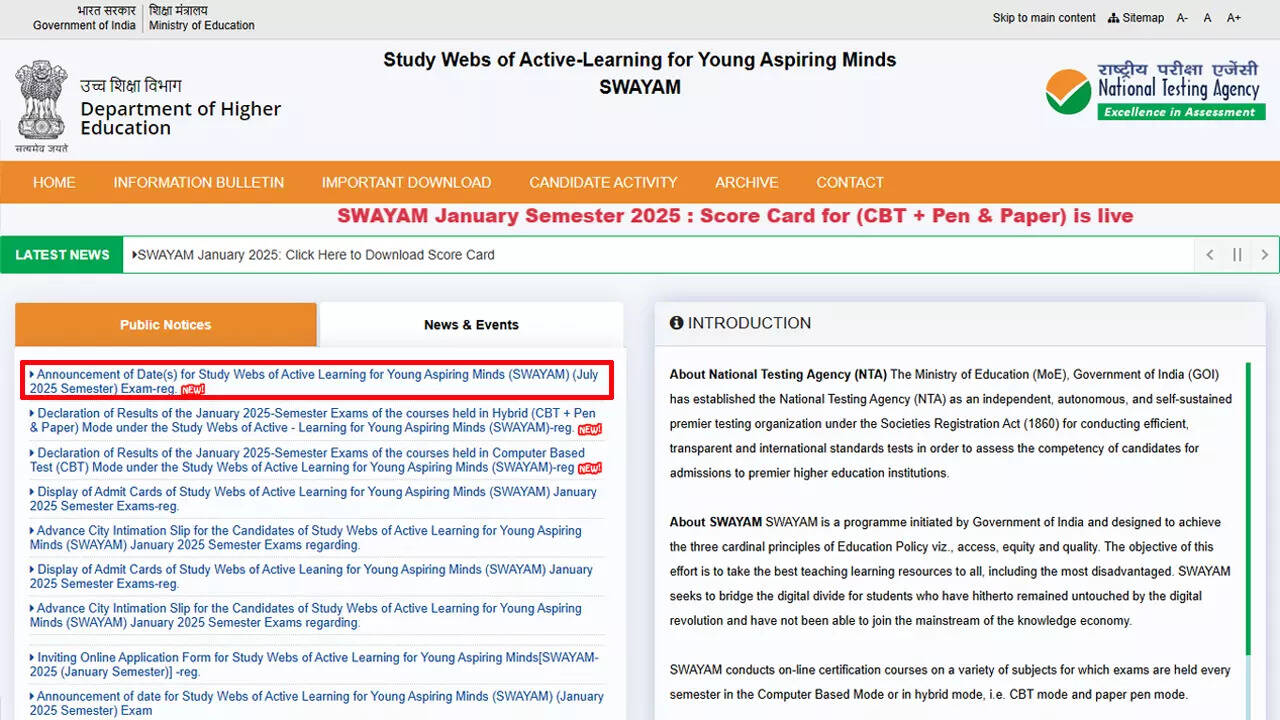The height and width of the screenshot is (720, 1280).
Task: Click About SWAYAM paragraph heading
Action: [x=716, y=522]
